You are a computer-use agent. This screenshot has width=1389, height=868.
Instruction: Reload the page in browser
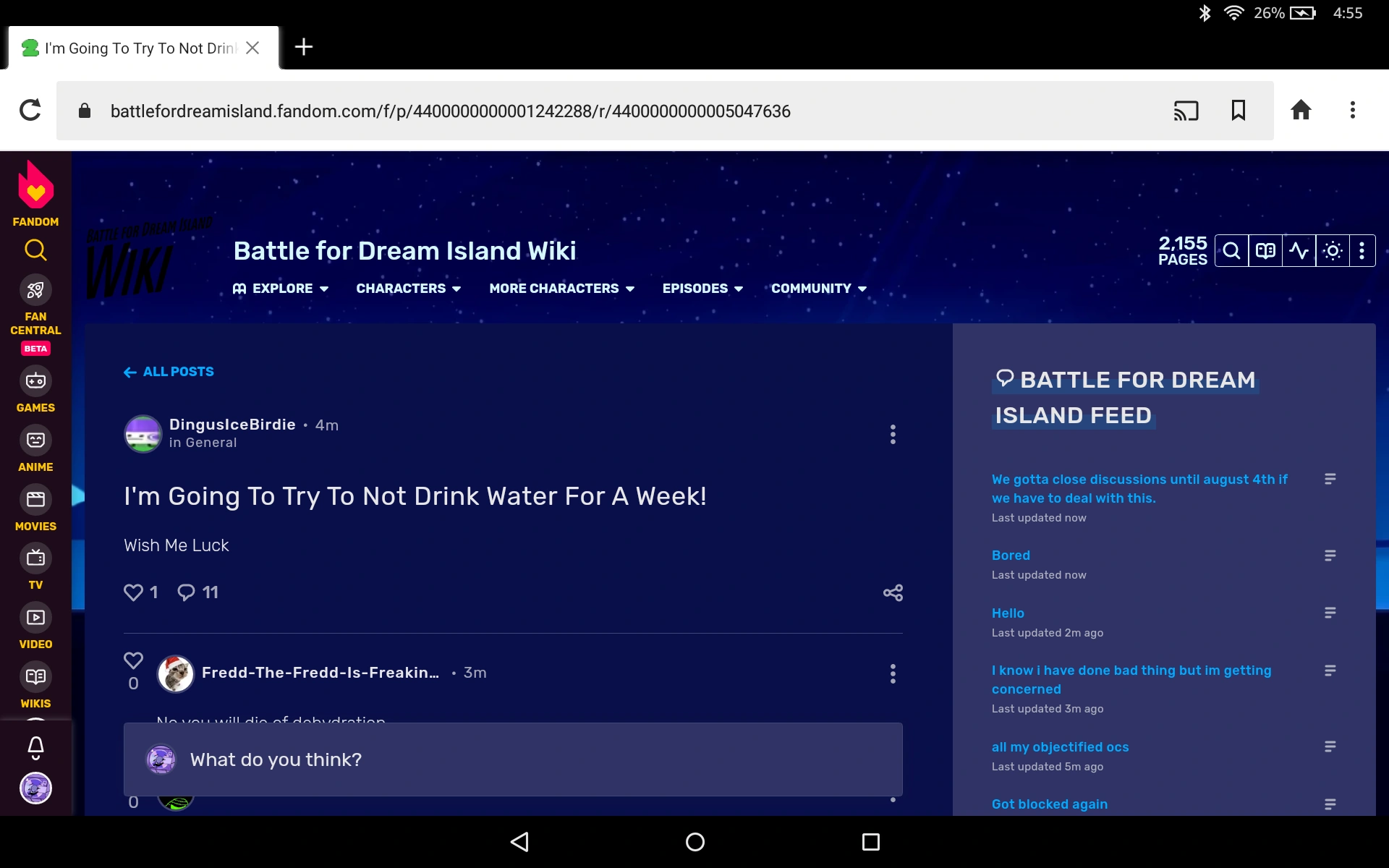(30, 111)
